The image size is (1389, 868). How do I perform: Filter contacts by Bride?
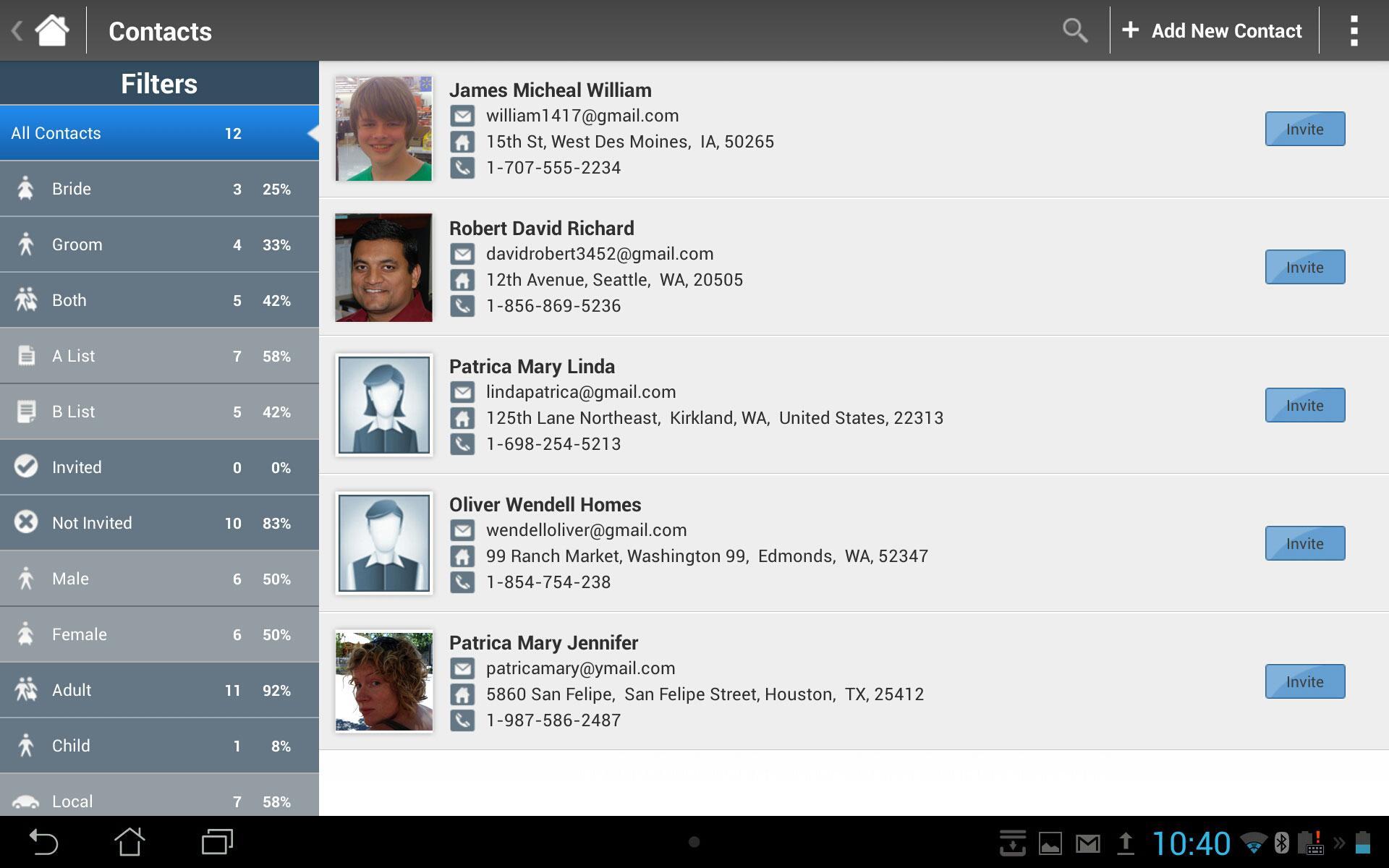coord(159,189)
